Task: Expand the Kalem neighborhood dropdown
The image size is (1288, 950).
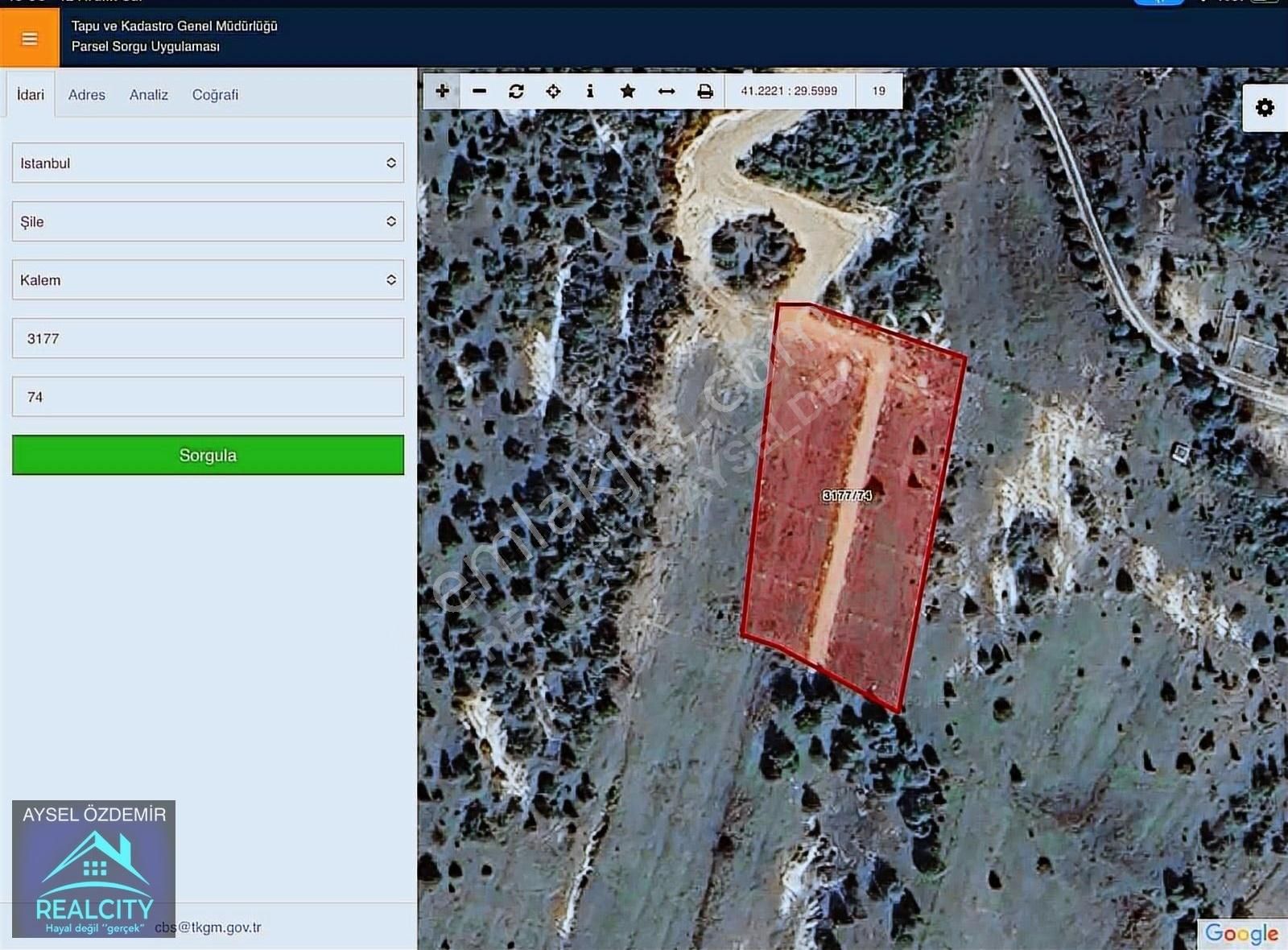Action: tap(208, 279)
